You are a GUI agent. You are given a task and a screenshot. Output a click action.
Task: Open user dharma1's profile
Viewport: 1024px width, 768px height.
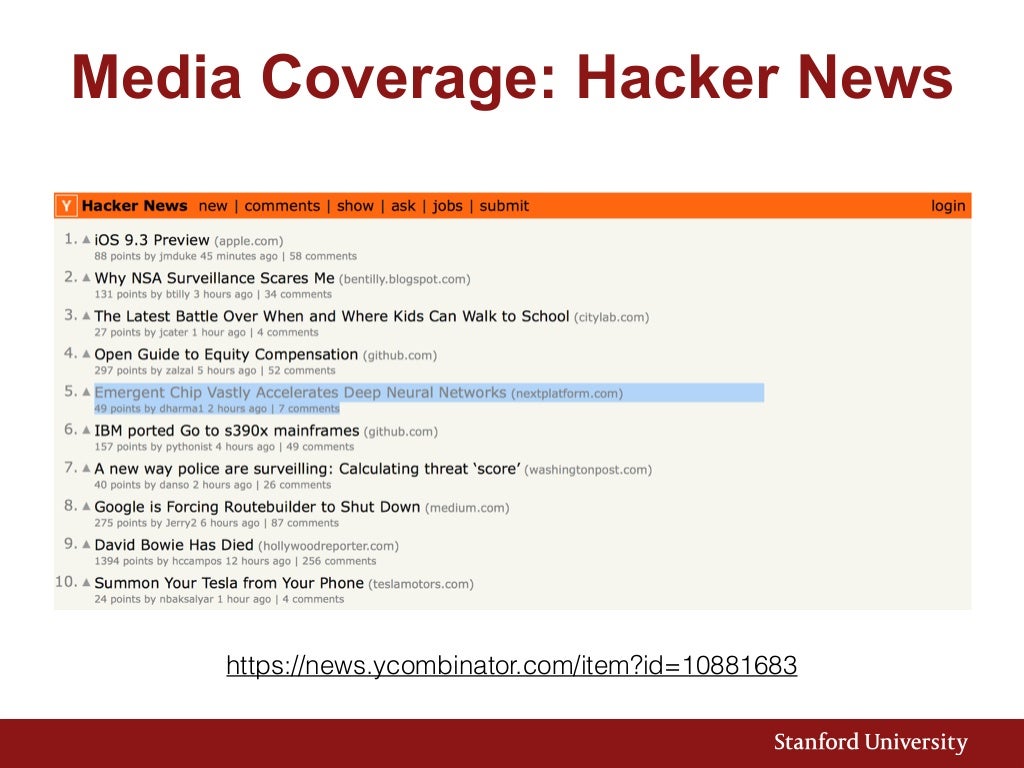[x=182, y=409]
